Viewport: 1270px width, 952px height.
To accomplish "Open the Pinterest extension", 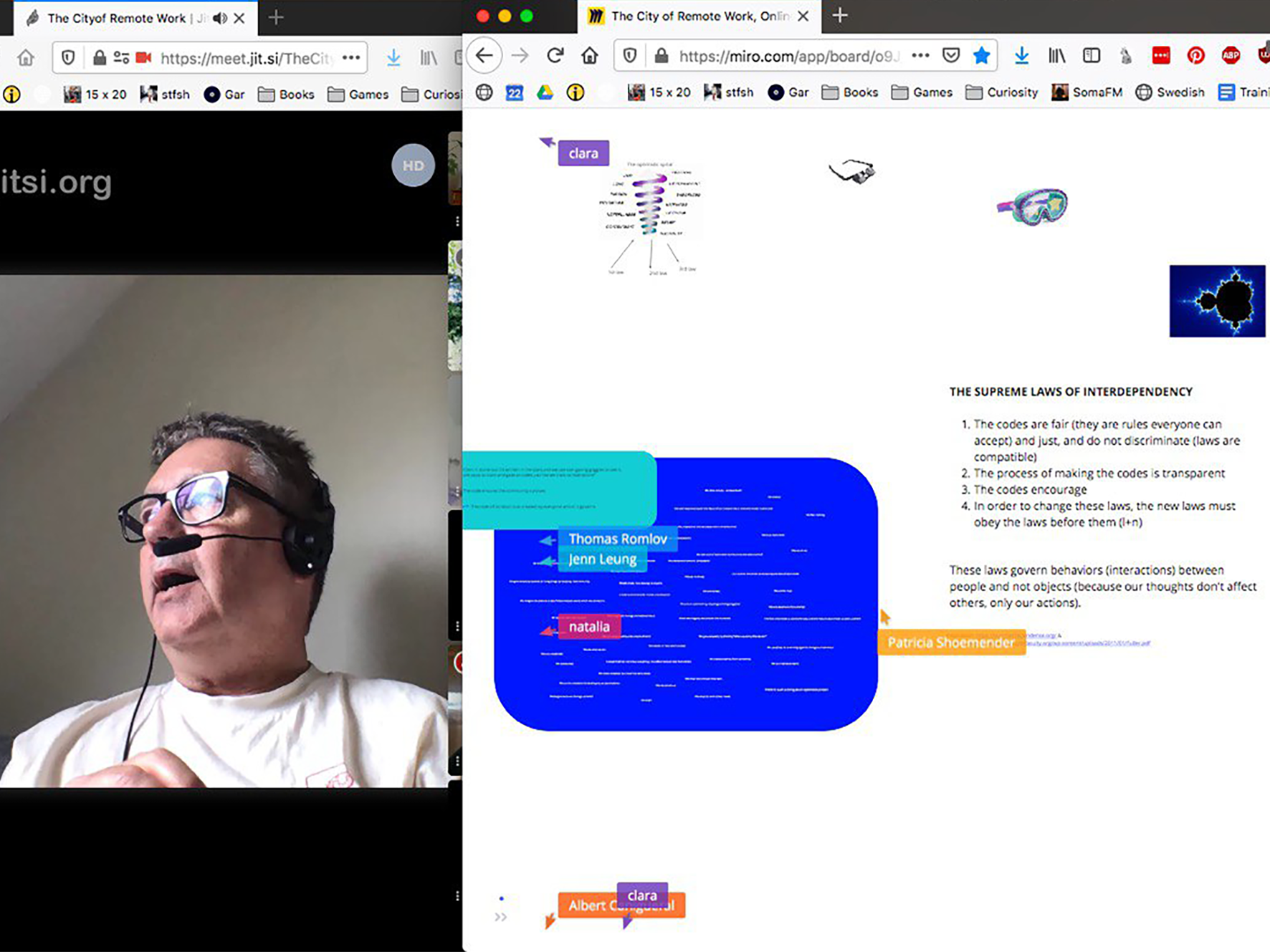I will tap(1195, 56).
